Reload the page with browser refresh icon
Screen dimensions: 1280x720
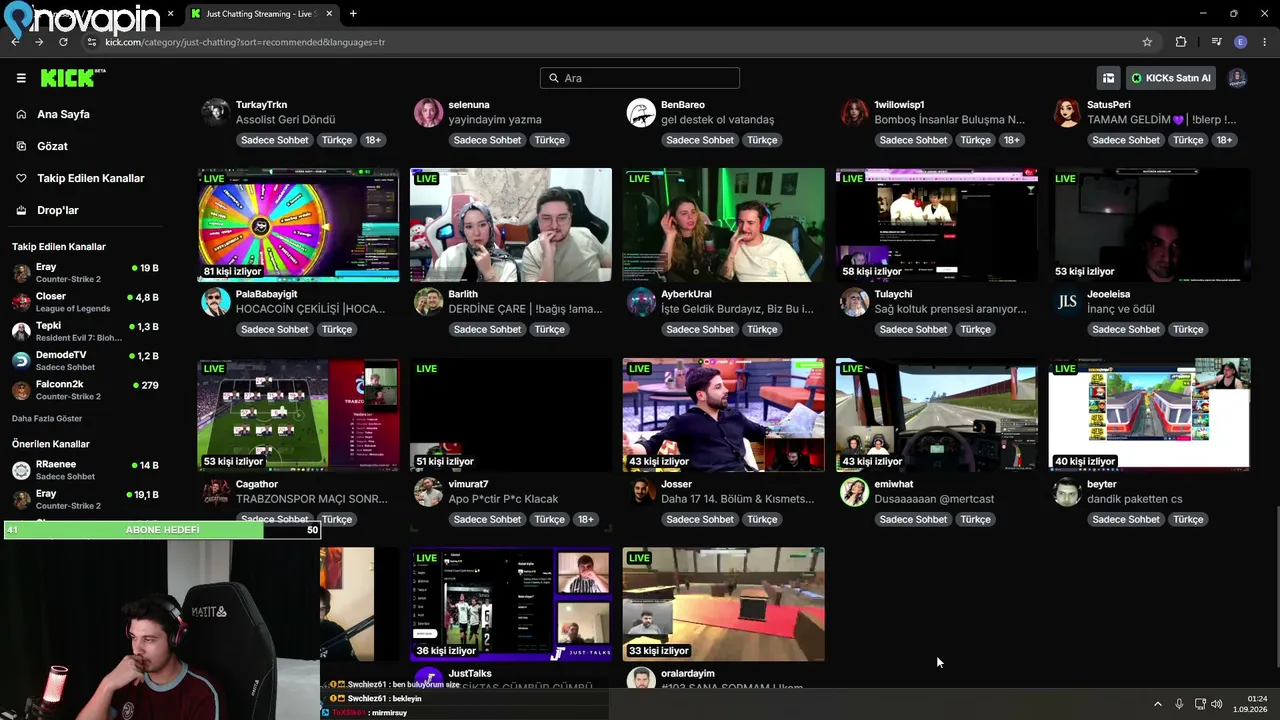63,42
